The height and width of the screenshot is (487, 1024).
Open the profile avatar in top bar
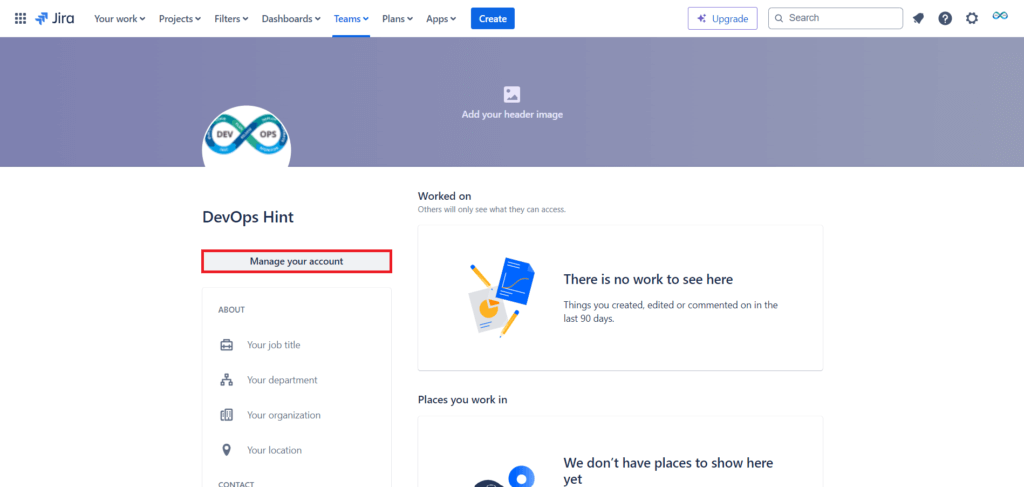[x=1000, y=16]
